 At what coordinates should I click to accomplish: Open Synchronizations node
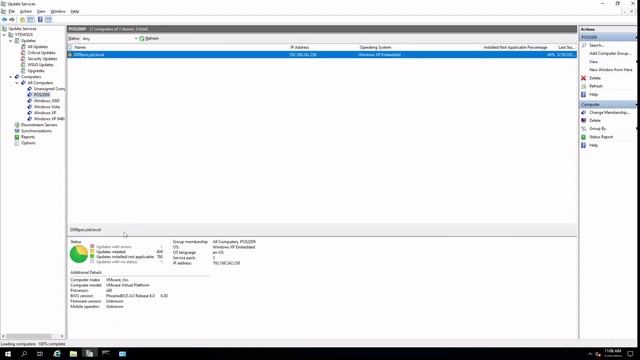click(x=36, y=131)
